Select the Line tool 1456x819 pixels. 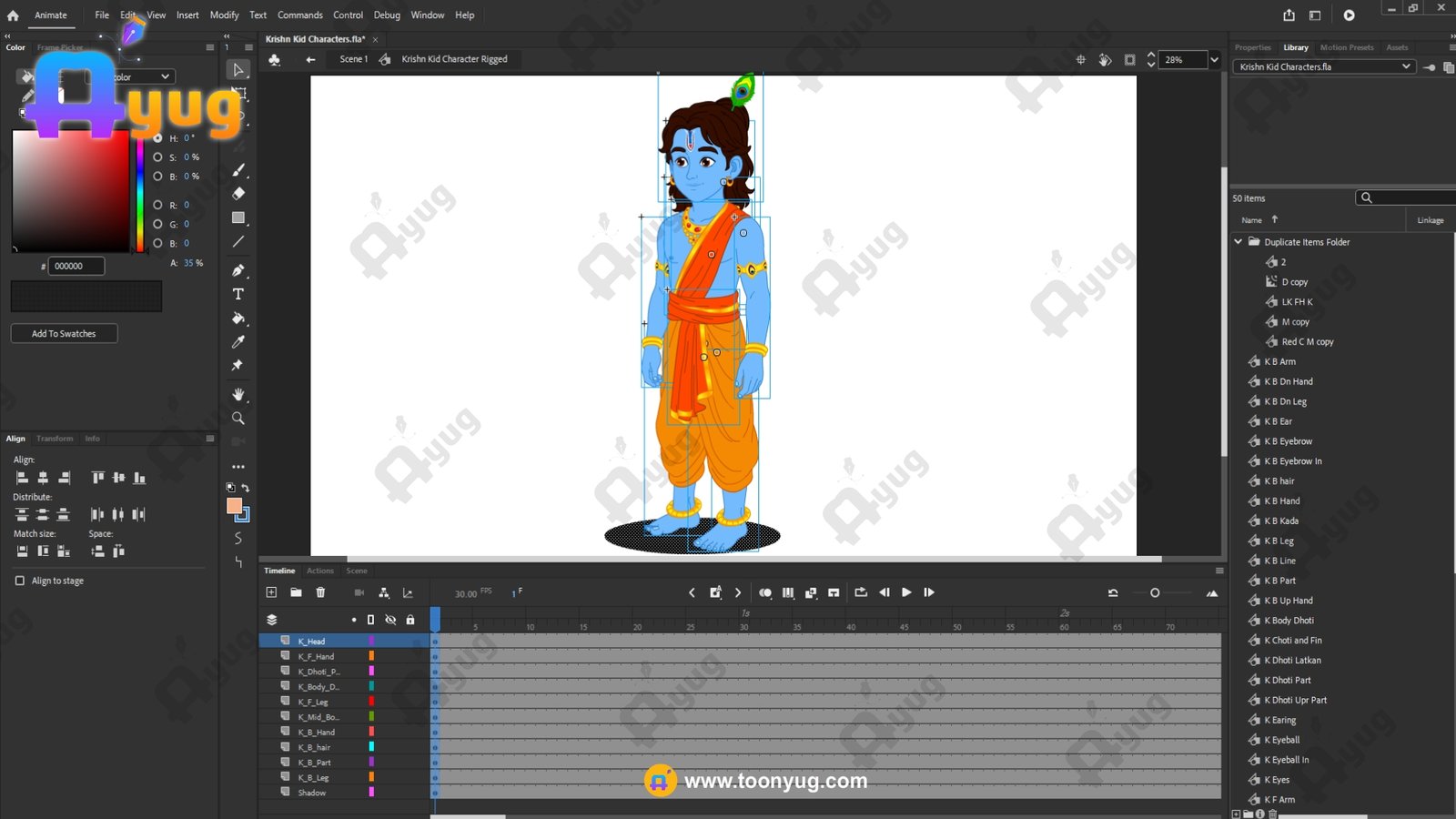coord(238,241)
